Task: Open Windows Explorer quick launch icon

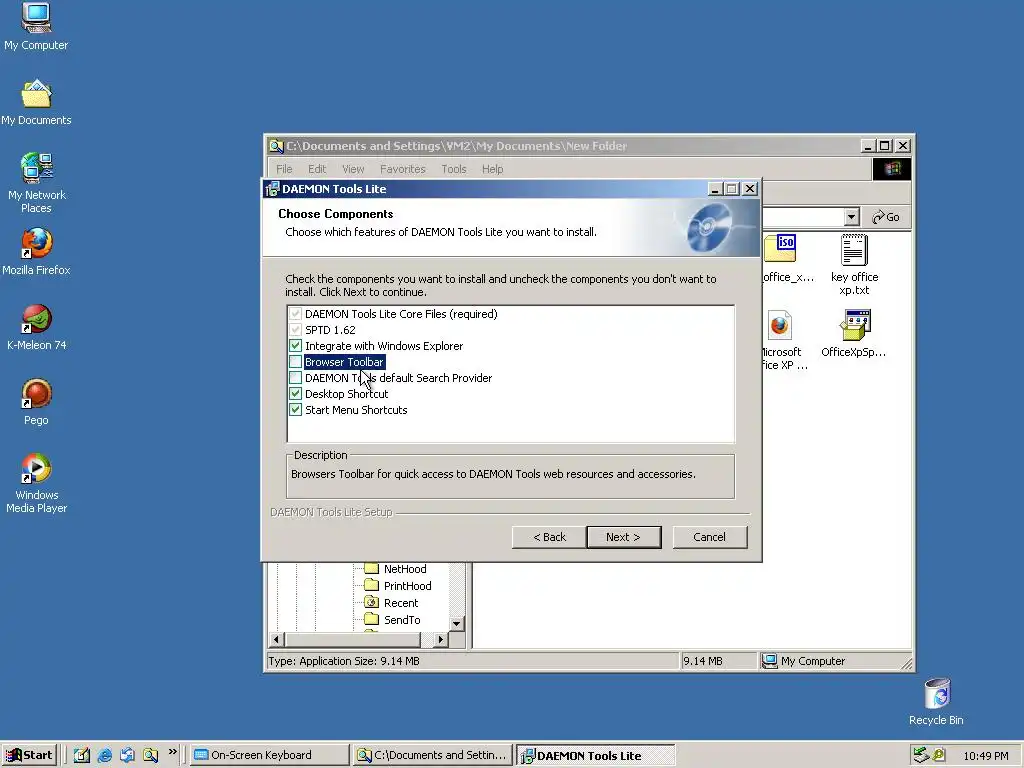Action: (151, 755)
